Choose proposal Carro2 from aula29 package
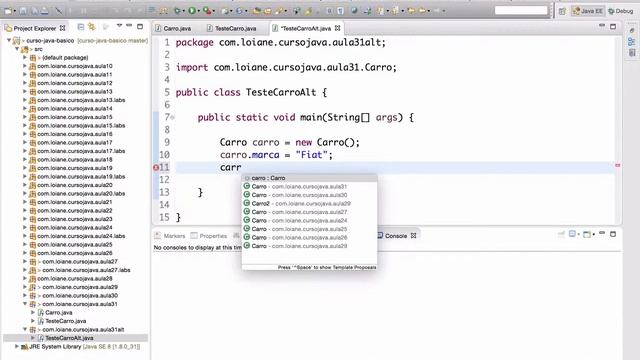The width and height of the screenshot is (640, 360). (x=309, y=203)
